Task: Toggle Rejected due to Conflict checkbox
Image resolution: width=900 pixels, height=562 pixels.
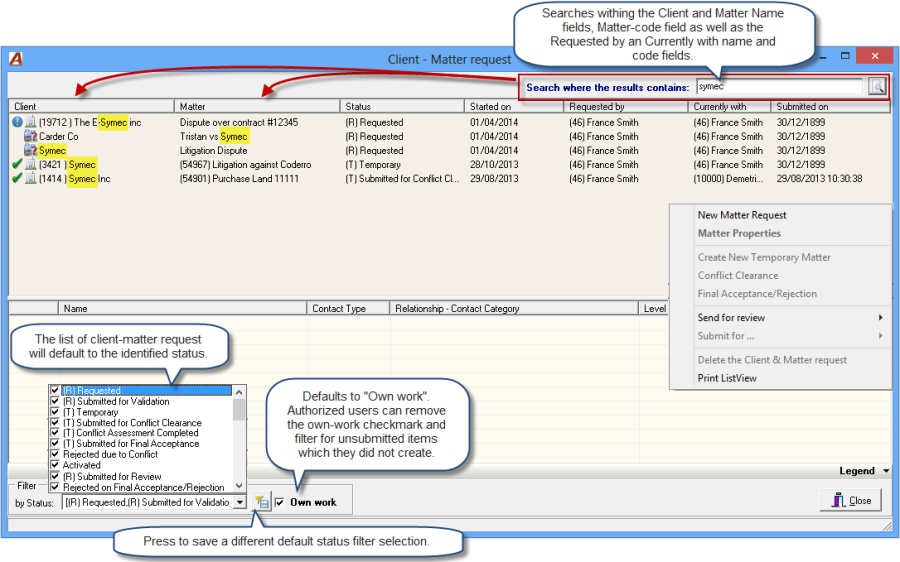Action: click(55, 454)
